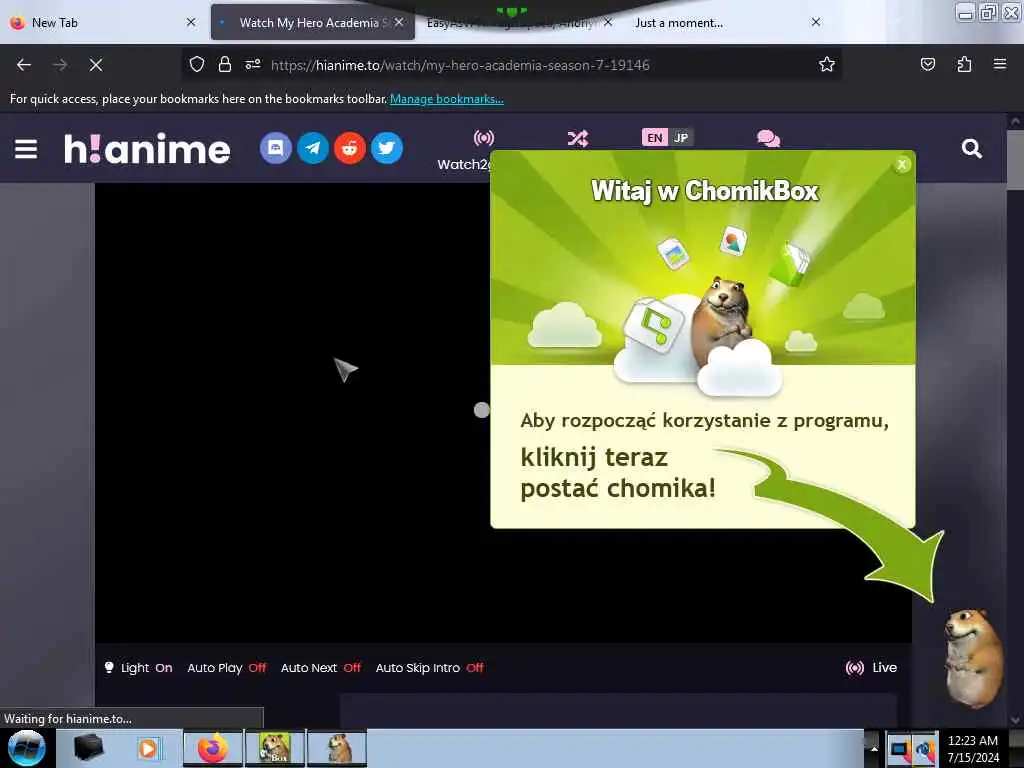Switch anime name language to JP
Viewport: 1024px width, 768px height.
[681, 137]
